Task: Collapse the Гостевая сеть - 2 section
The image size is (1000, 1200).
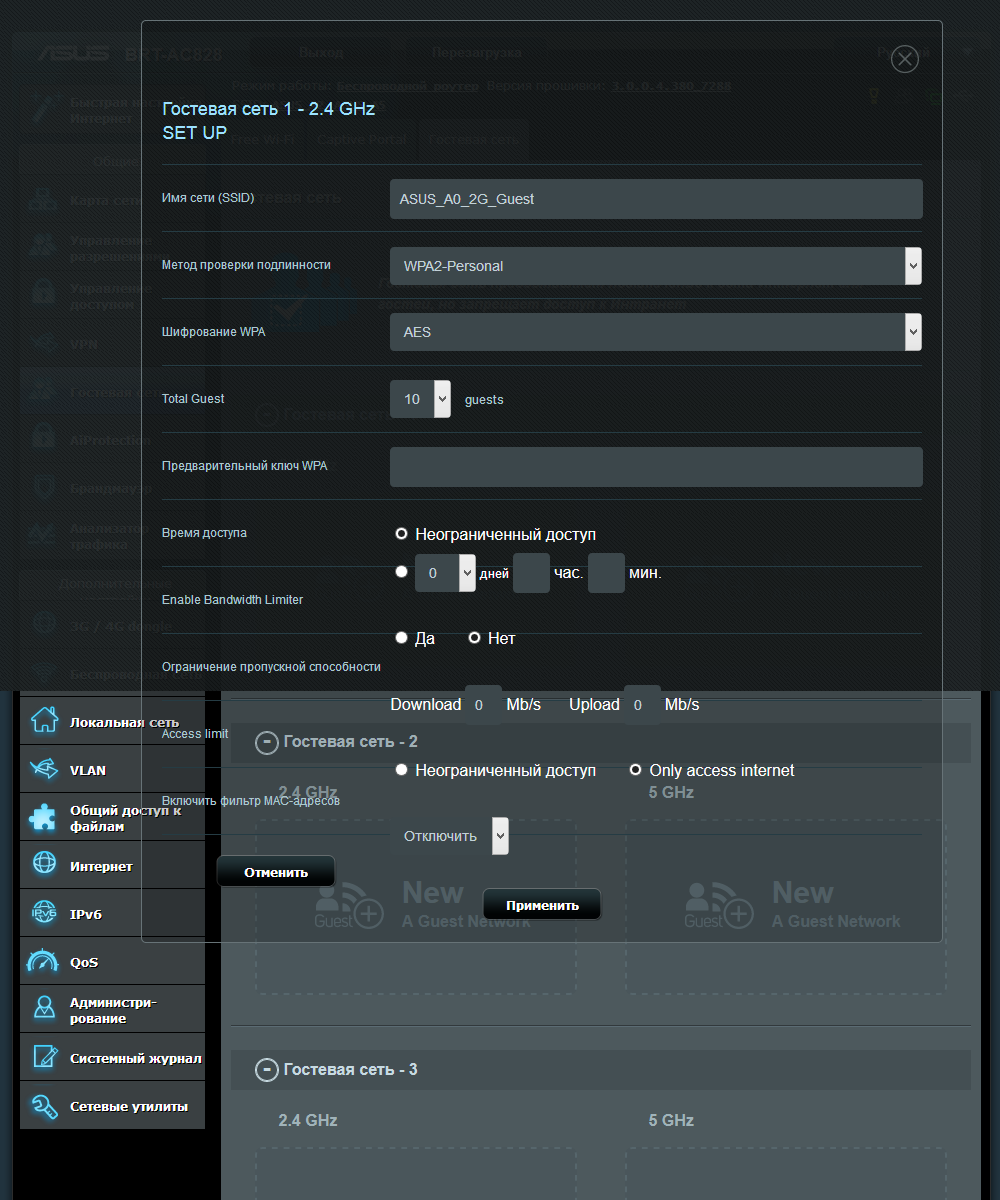Action: [x=266, y=742]
